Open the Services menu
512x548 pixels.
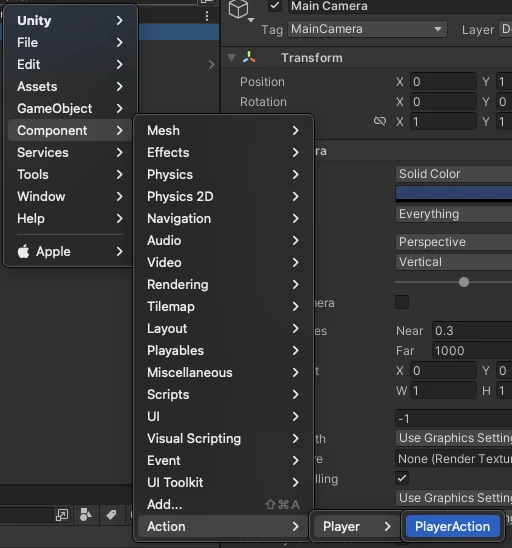coord(70,152)
